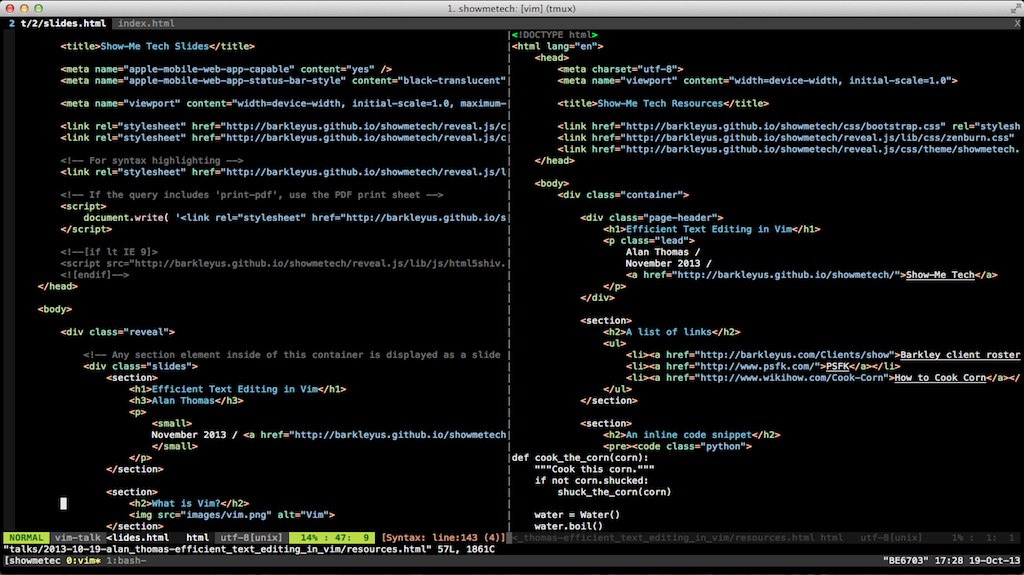Click the <body> tag in left pane
Image resolution: width=1024 pixels, height=575 pixels.
[x=55, y=309]
